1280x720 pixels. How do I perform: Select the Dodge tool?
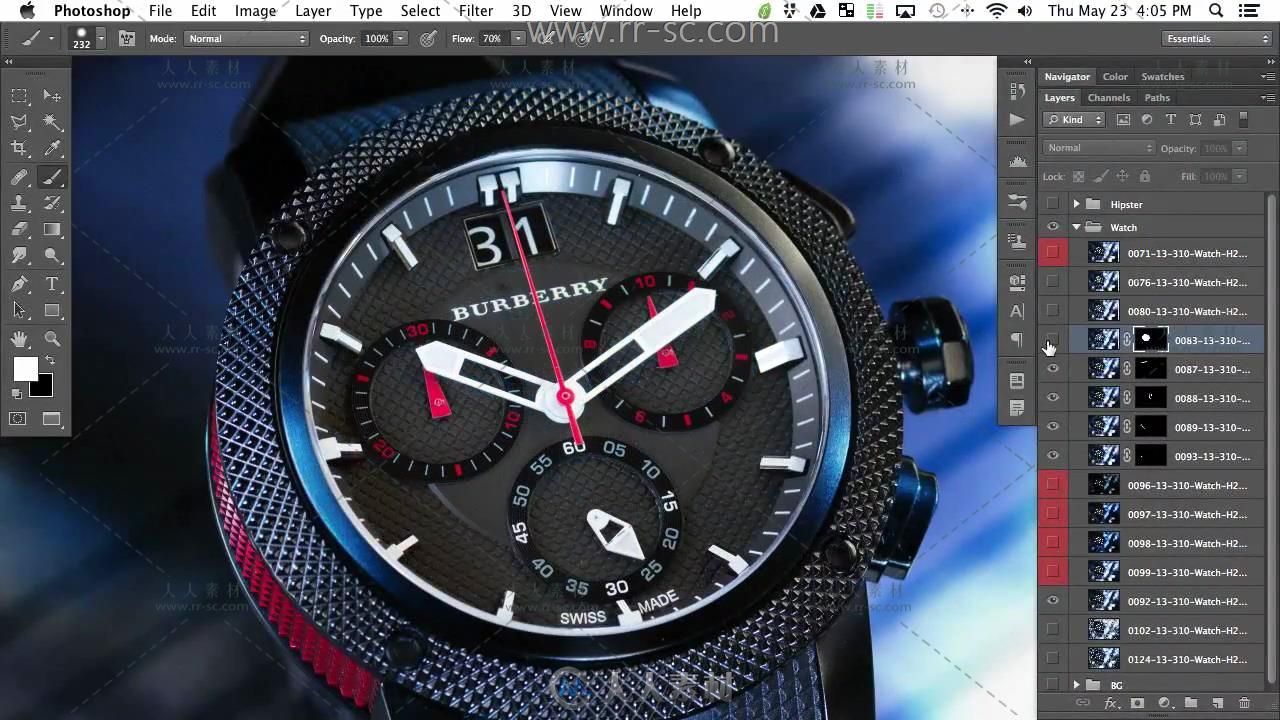[x=52, y=257]
